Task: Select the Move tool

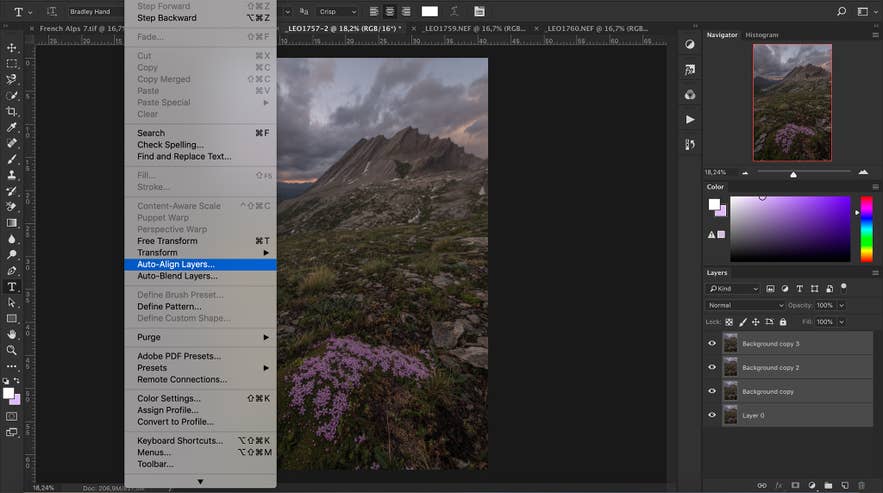Action: pos(11,48)
